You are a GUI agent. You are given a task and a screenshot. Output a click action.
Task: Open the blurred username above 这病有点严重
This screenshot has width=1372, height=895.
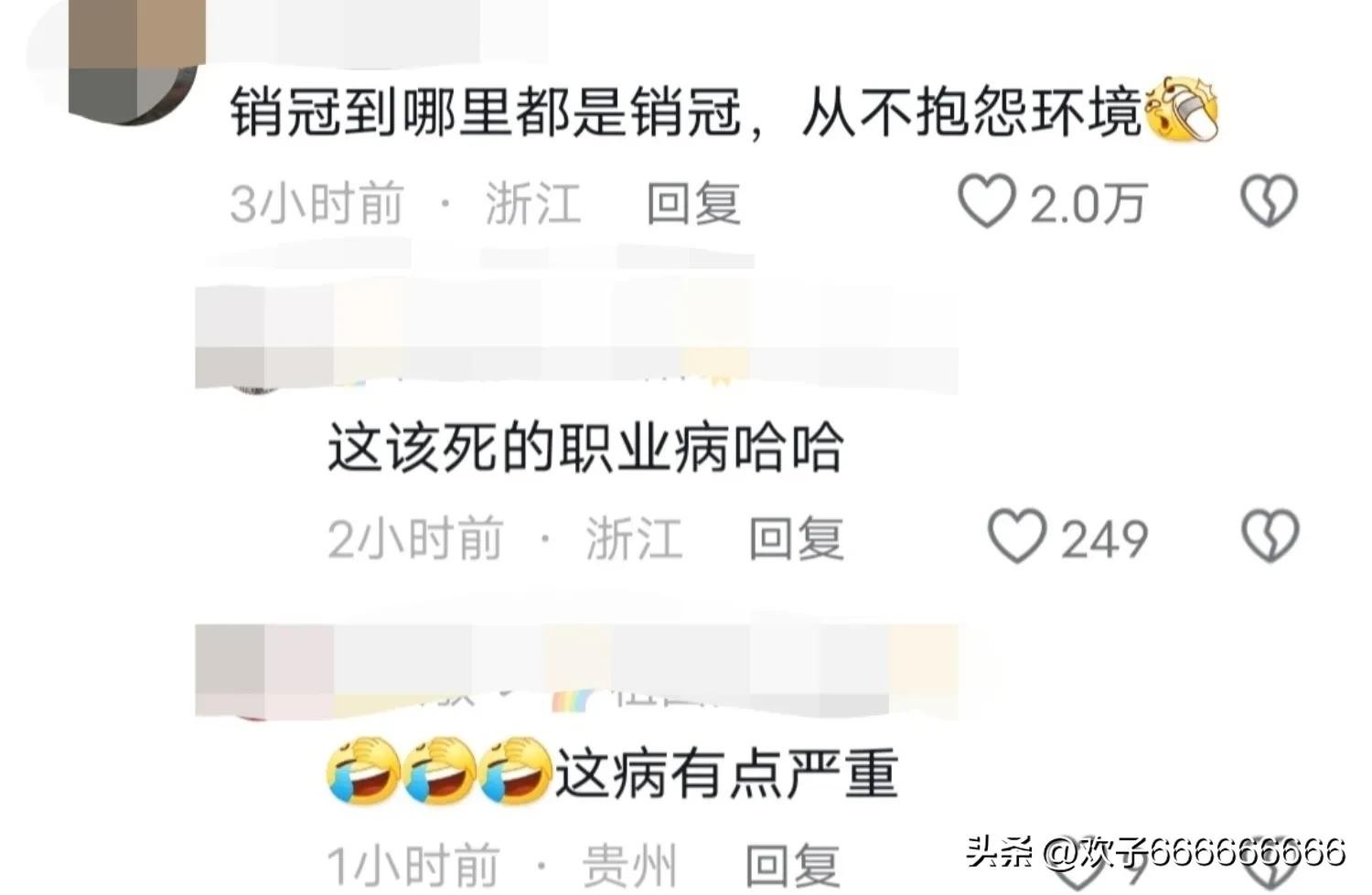576,672
